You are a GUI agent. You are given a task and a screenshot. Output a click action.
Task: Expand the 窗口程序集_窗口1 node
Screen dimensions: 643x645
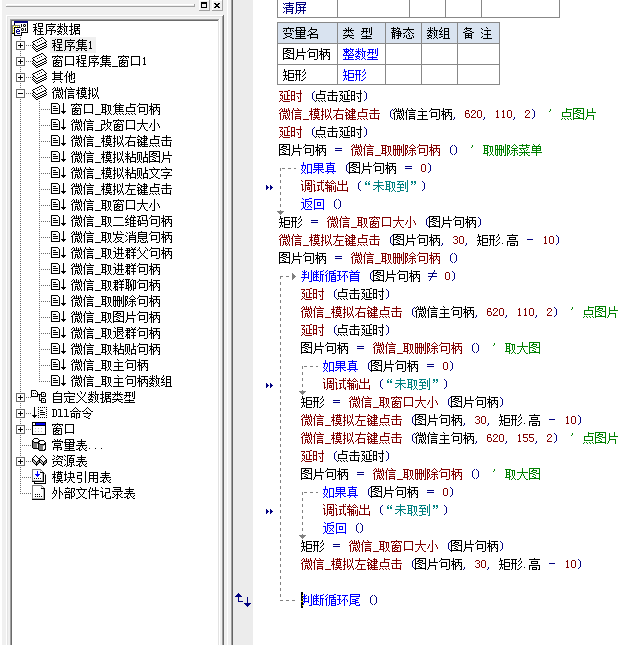click(x=20, y=61)
